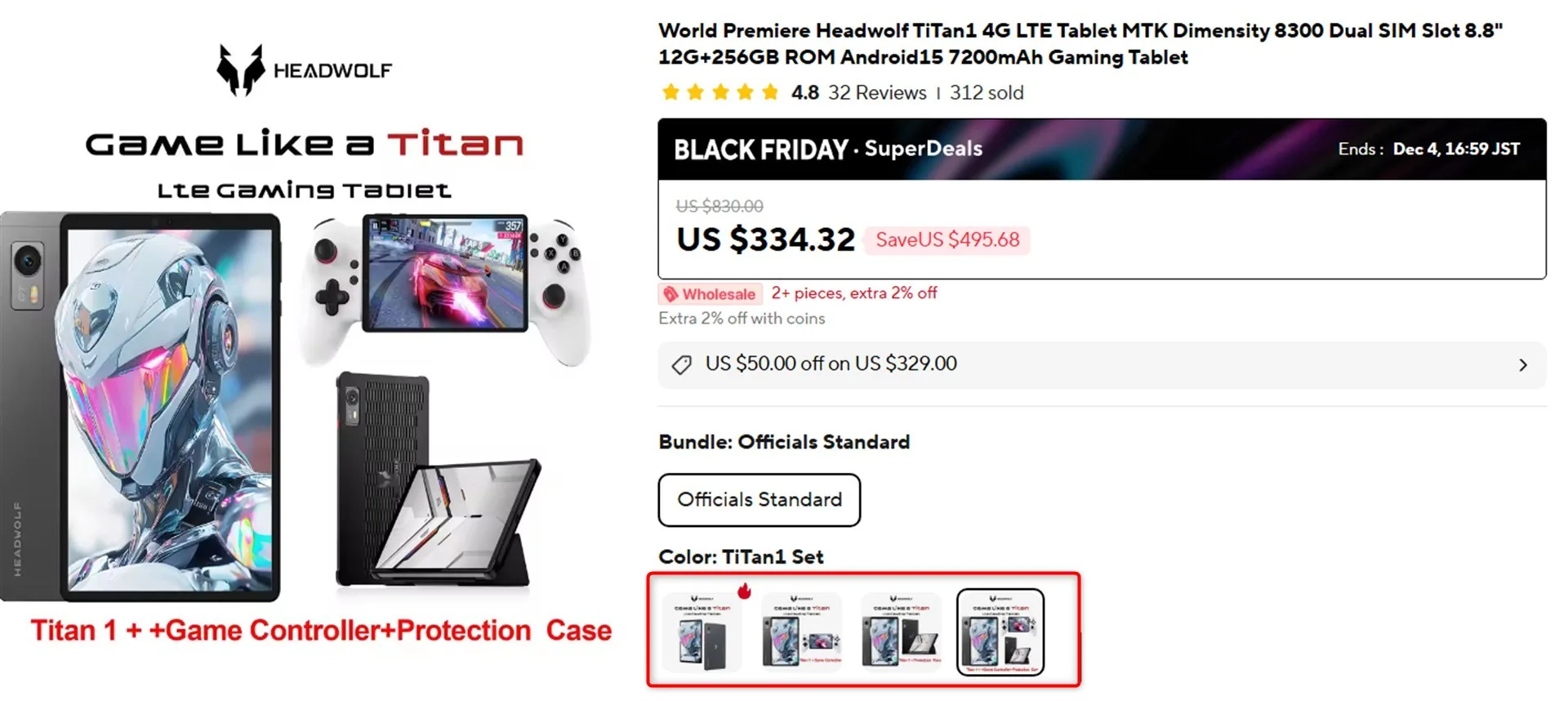Viewport: 1568px width, 701px height.
Task: Select the Officials Standard bundle option
Action: 759,500
